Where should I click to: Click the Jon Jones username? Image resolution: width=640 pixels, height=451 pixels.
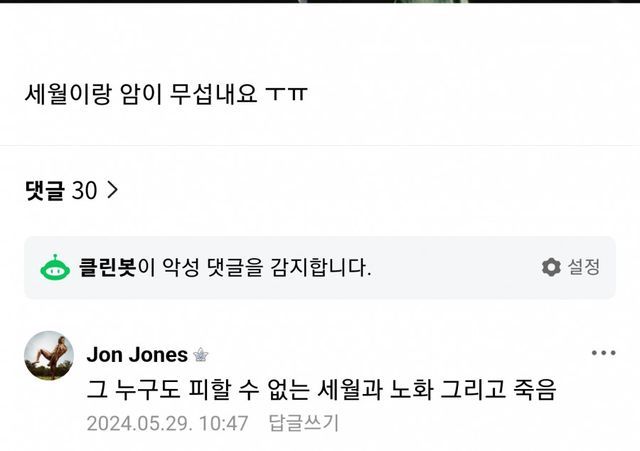pos(137,355)
